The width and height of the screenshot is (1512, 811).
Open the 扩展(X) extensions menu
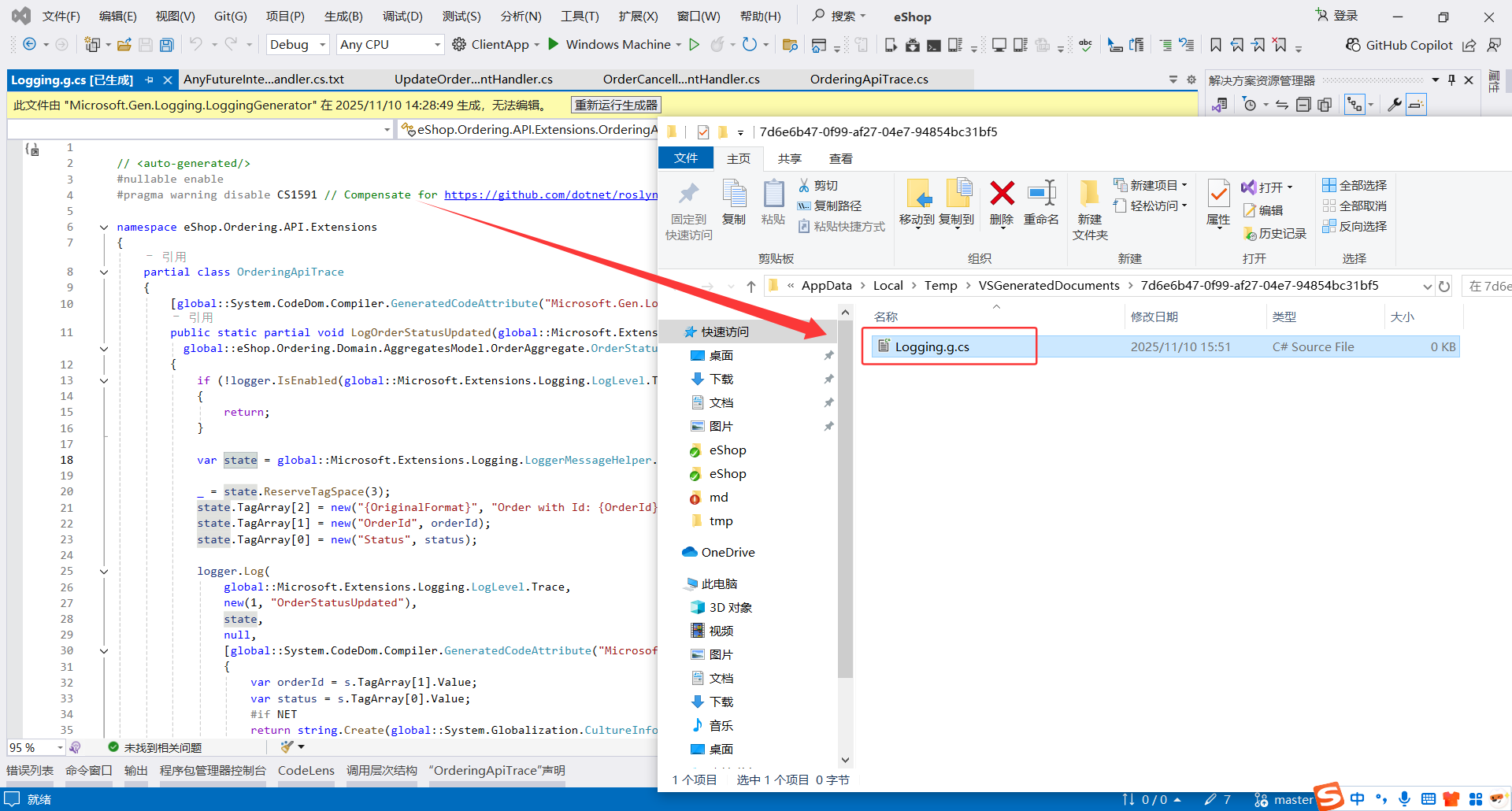[638, 17]
